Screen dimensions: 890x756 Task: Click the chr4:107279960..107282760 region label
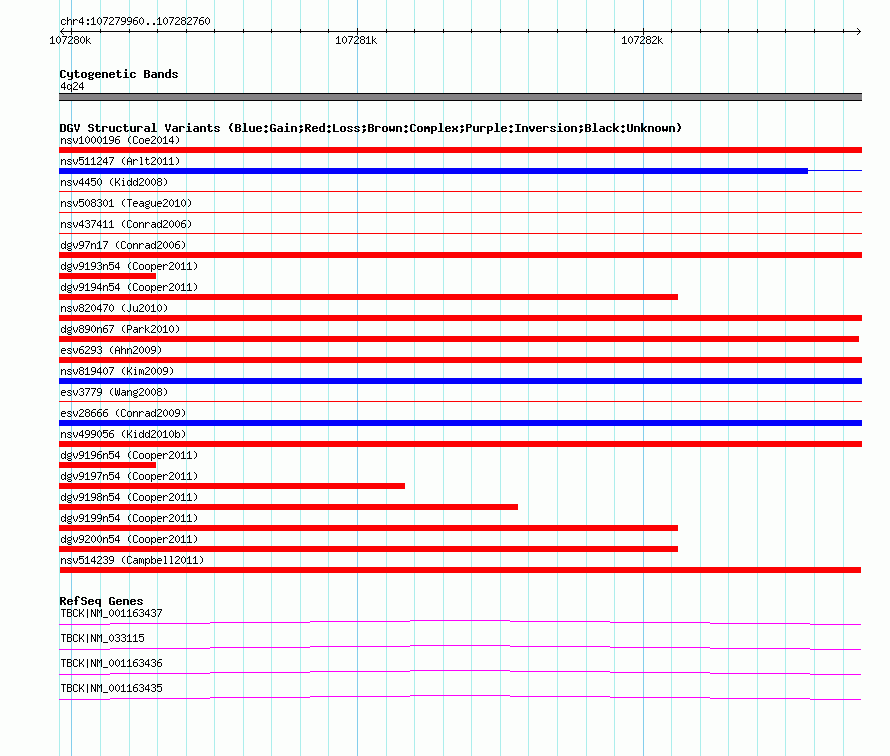click(135, 21)
